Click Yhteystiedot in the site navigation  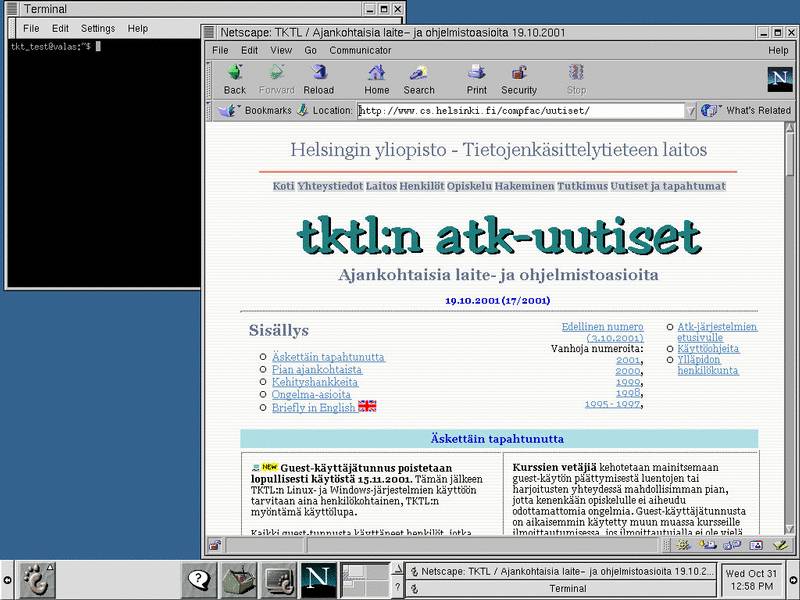tap(330, 186)
